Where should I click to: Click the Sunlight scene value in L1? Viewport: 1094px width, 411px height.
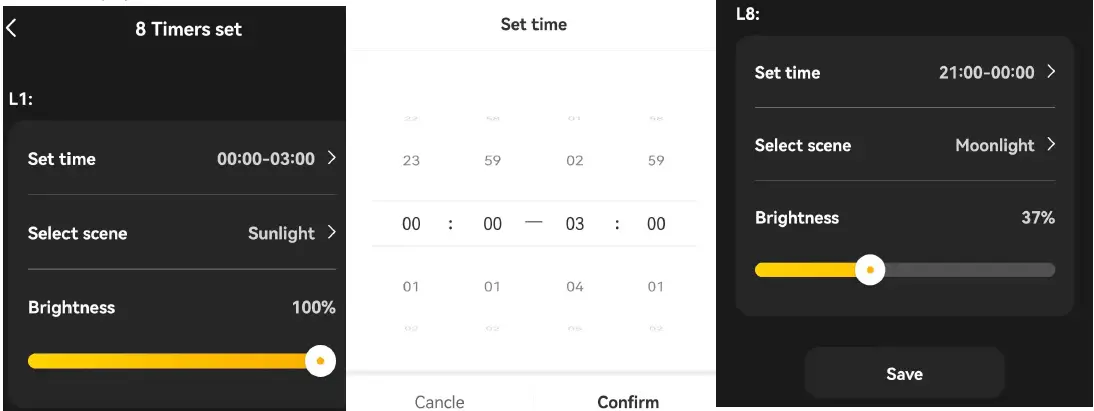coord(281,233)
